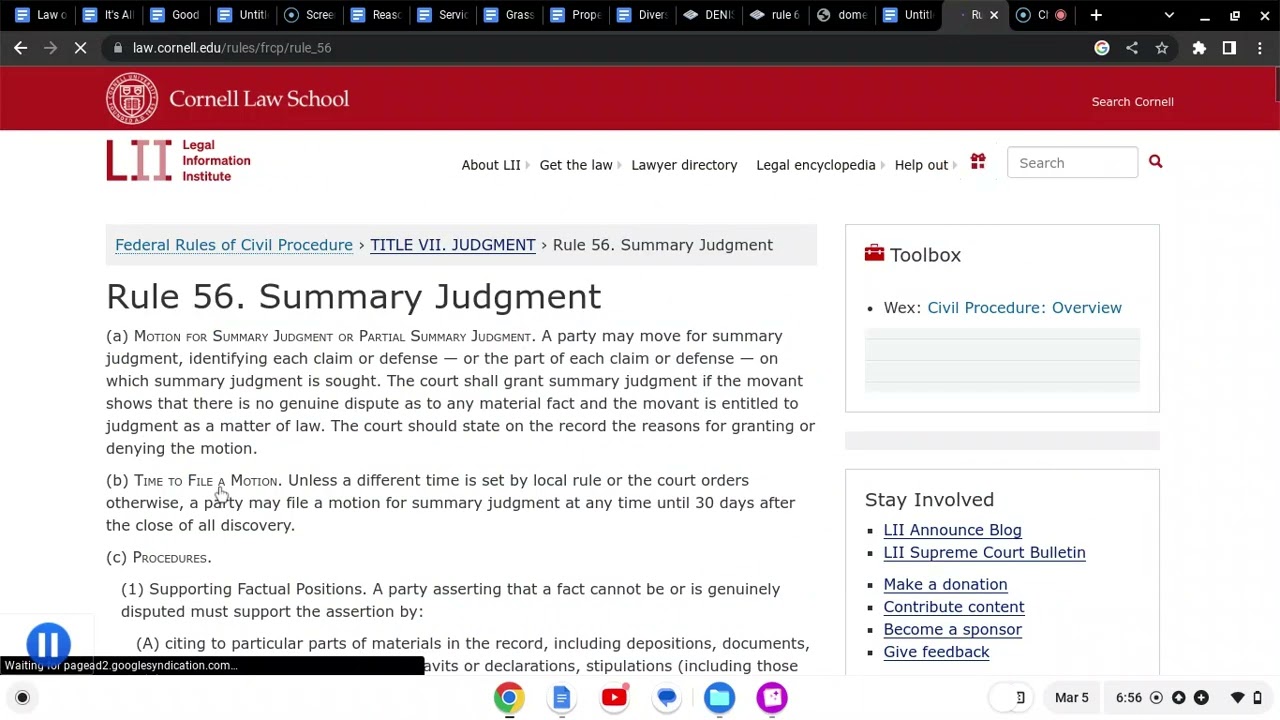The height and width of the screenshot is (720, 1280).
Task: Open the Extensions puzzle icon
Action: (1199, 48)
